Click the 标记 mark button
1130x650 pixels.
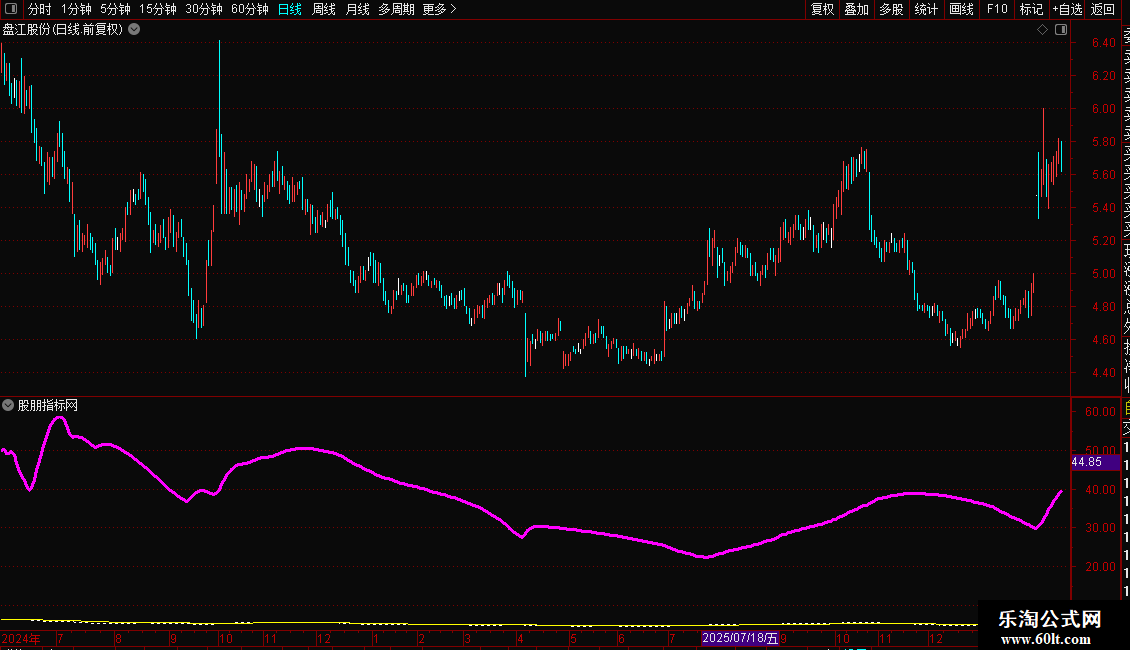coord(1031,9)
